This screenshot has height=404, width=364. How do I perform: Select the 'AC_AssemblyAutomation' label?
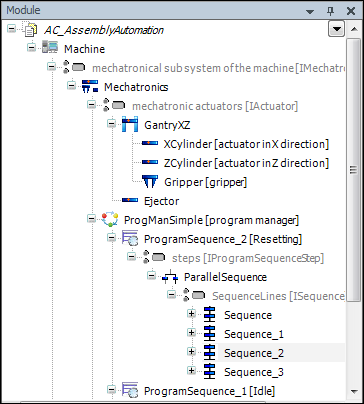coord(104,30)
